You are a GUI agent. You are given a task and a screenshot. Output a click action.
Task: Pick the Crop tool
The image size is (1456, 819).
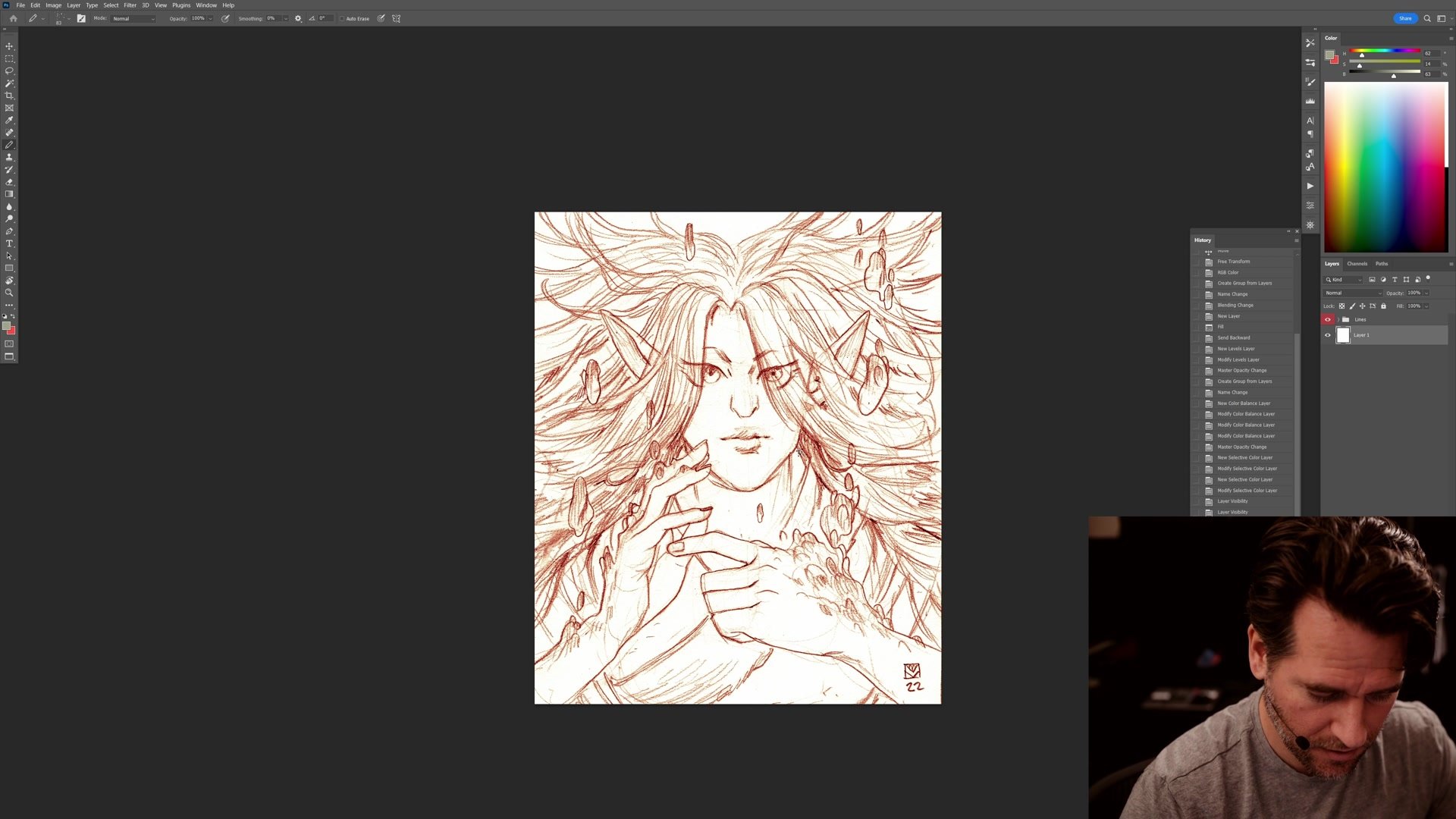(9, 96)
